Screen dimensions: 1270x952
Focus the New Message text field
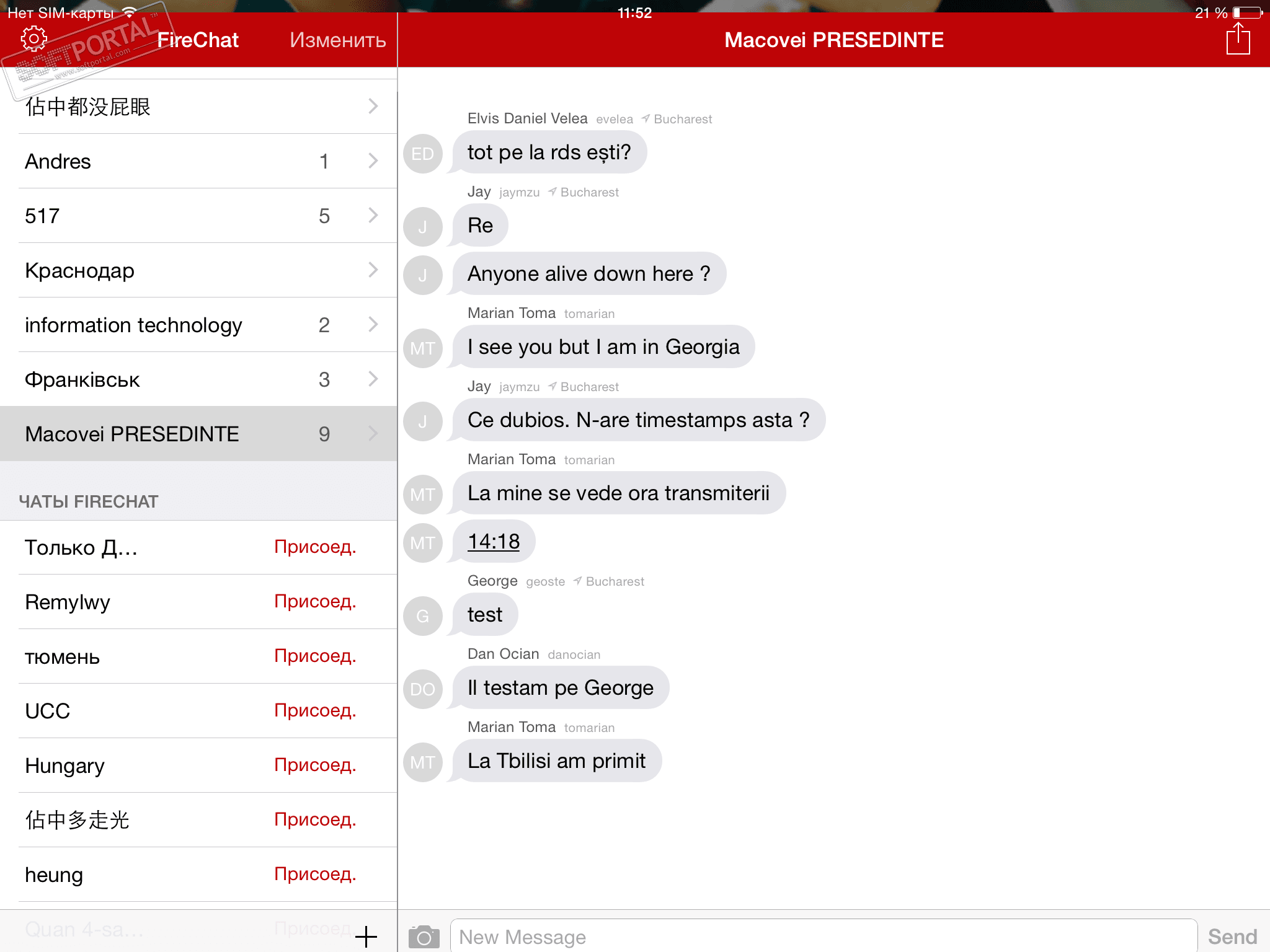(824, 937)
